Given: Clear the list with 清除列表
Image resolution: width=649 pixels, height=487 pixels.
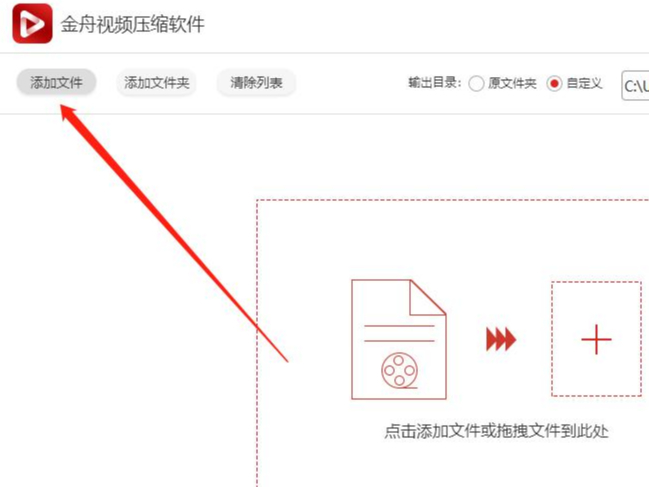Looking at the screenshot, I should point(256,83).
